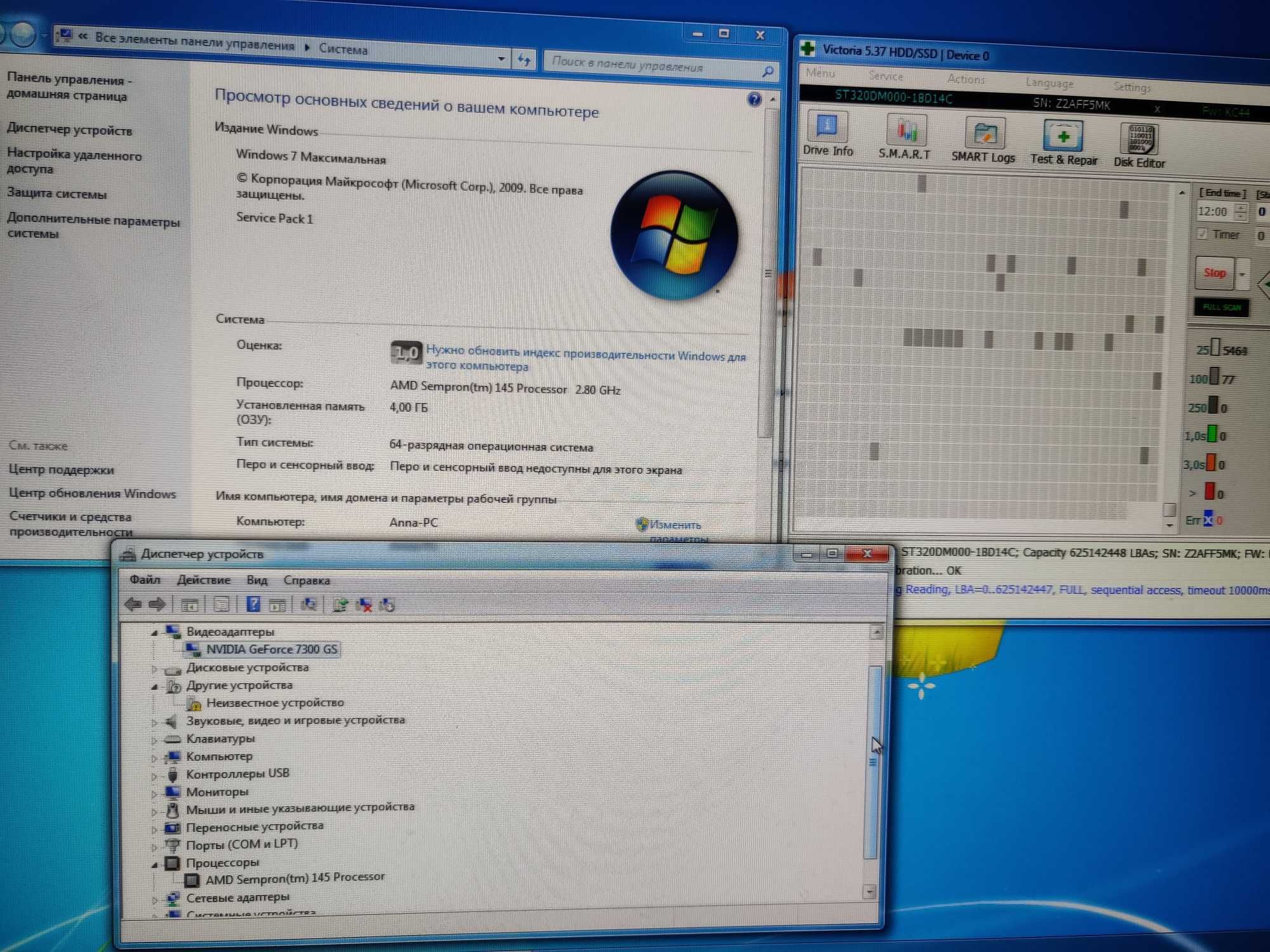This screenshot has height=952, width=1270.
Task: Click the red > block color marker
Action: 1209,491
